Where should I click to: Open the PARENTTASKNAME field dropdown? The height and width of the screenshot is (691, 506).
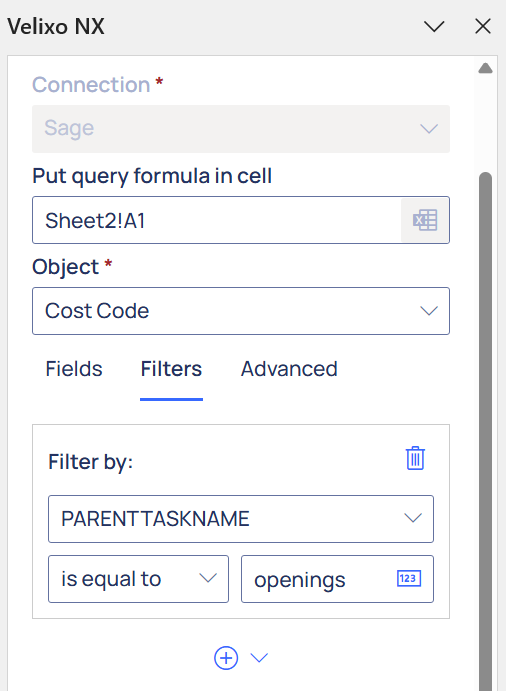[x=241, y=519]
